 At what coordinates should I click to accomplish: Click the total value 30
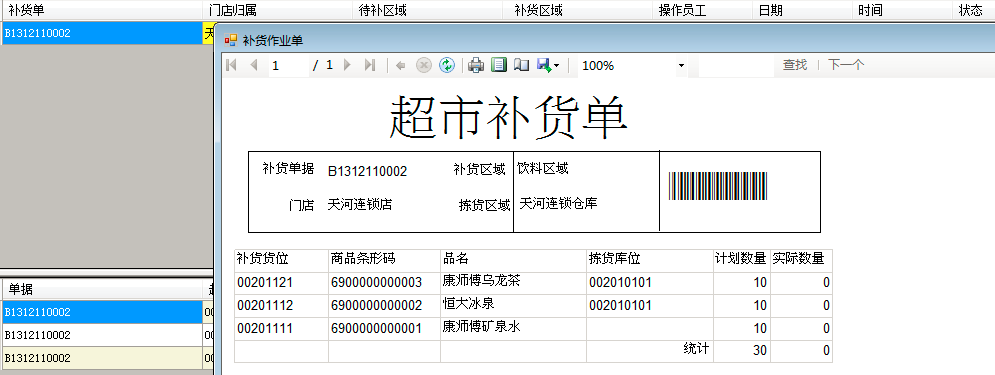(760, 351)
